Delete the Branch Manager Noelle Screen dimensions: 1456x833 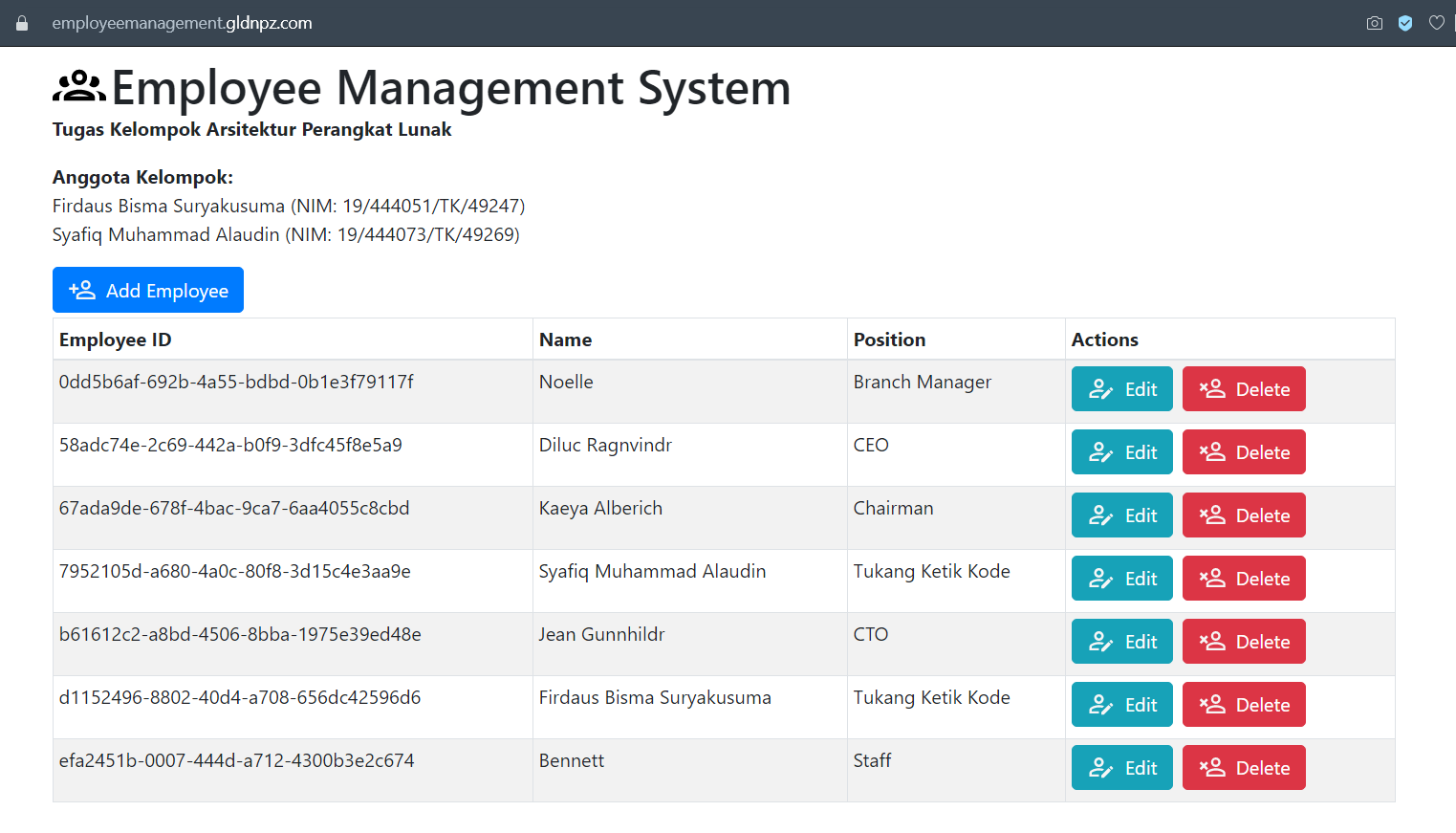(x=1244, y=388)
